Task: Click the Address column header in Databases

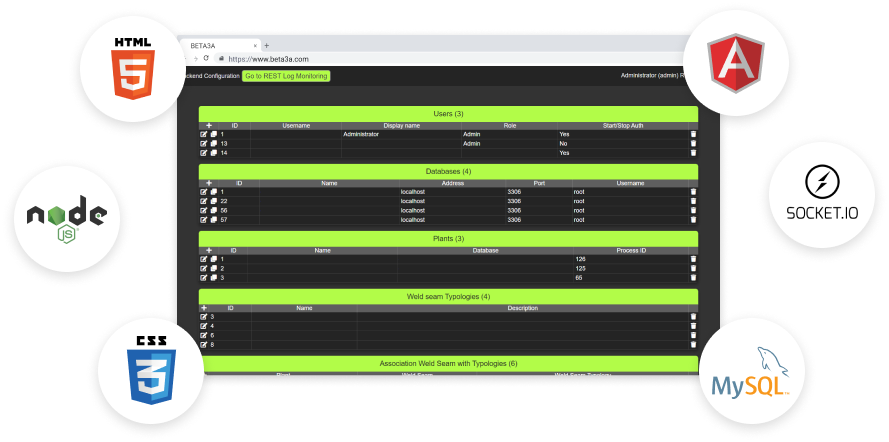Action: click(452, 183)
